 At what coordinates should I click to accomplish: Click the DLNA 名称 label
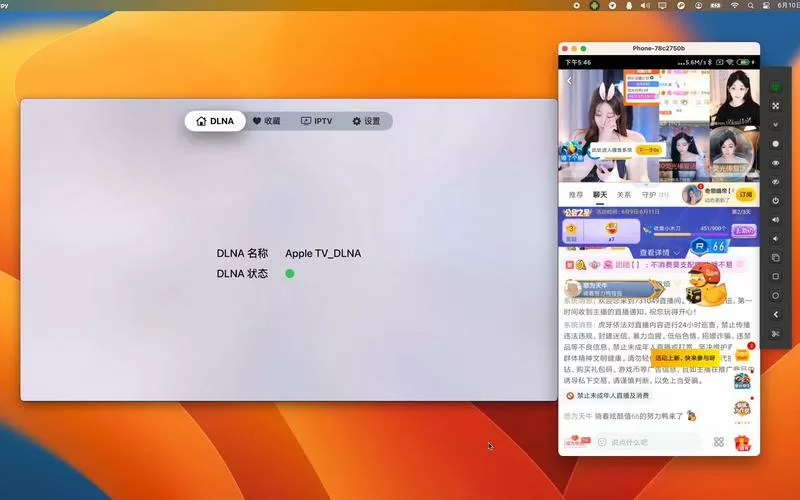[x=242, y=253]
